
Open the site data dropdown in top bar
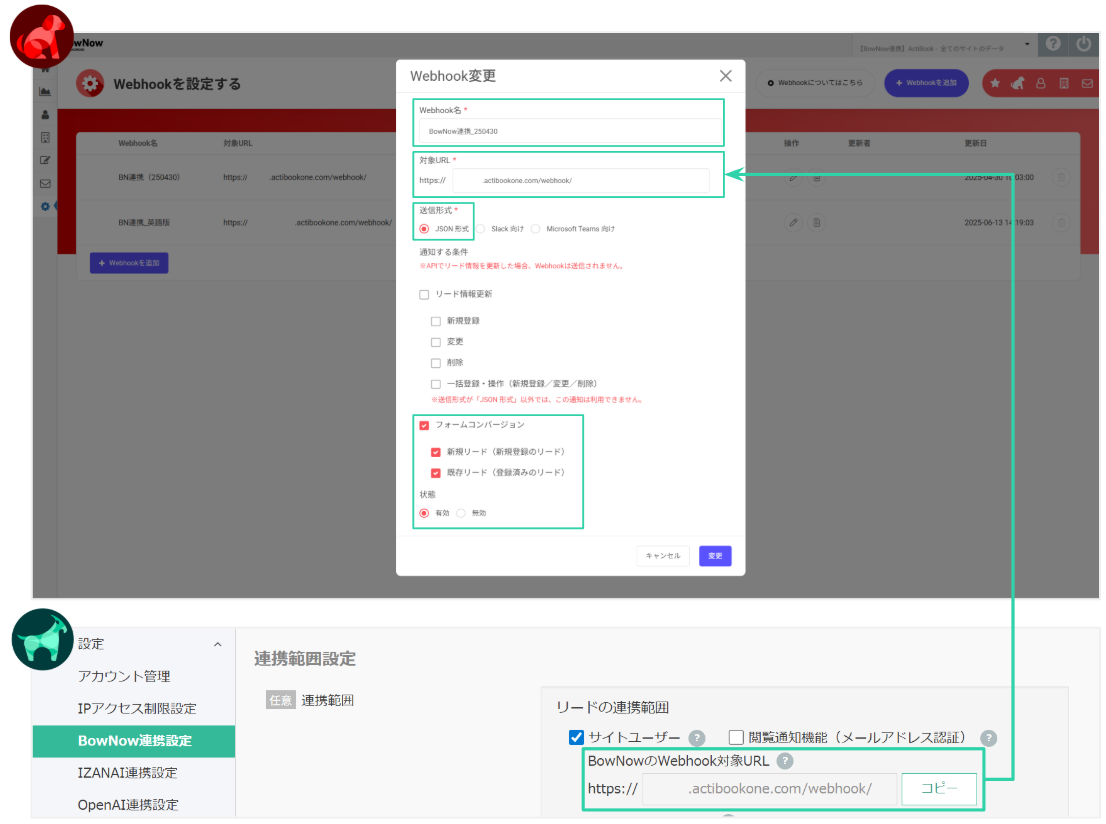[1027, 46]
